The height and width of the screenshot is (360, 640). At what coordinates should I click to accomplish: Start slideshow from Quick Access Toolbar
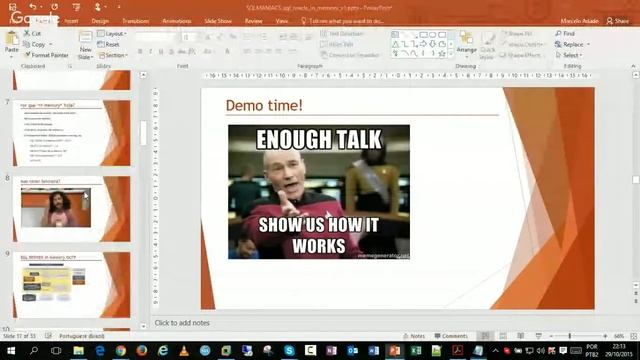(76, 7)
